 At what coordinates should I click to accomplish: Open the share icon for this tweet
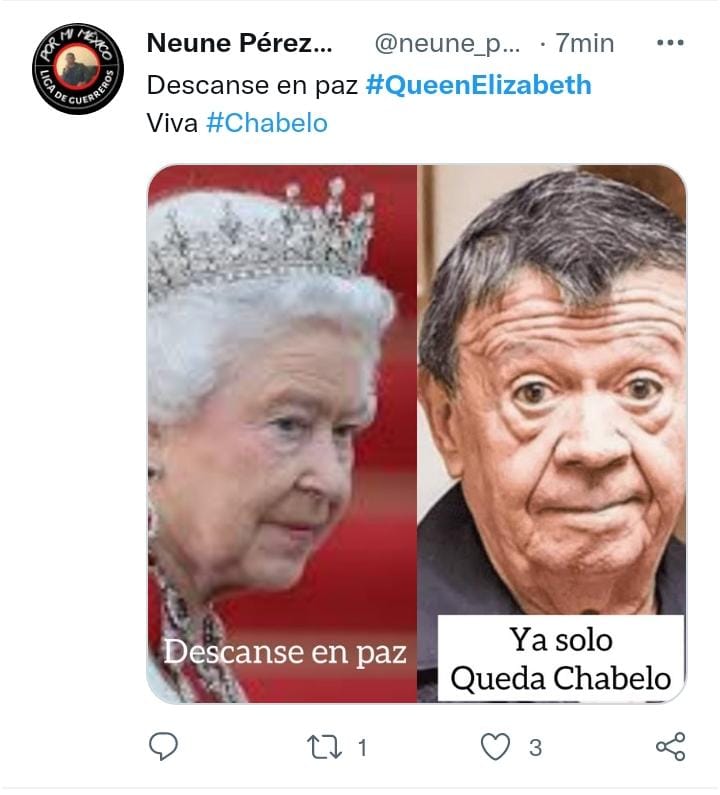pyautogui.click(x=670, y=746)
